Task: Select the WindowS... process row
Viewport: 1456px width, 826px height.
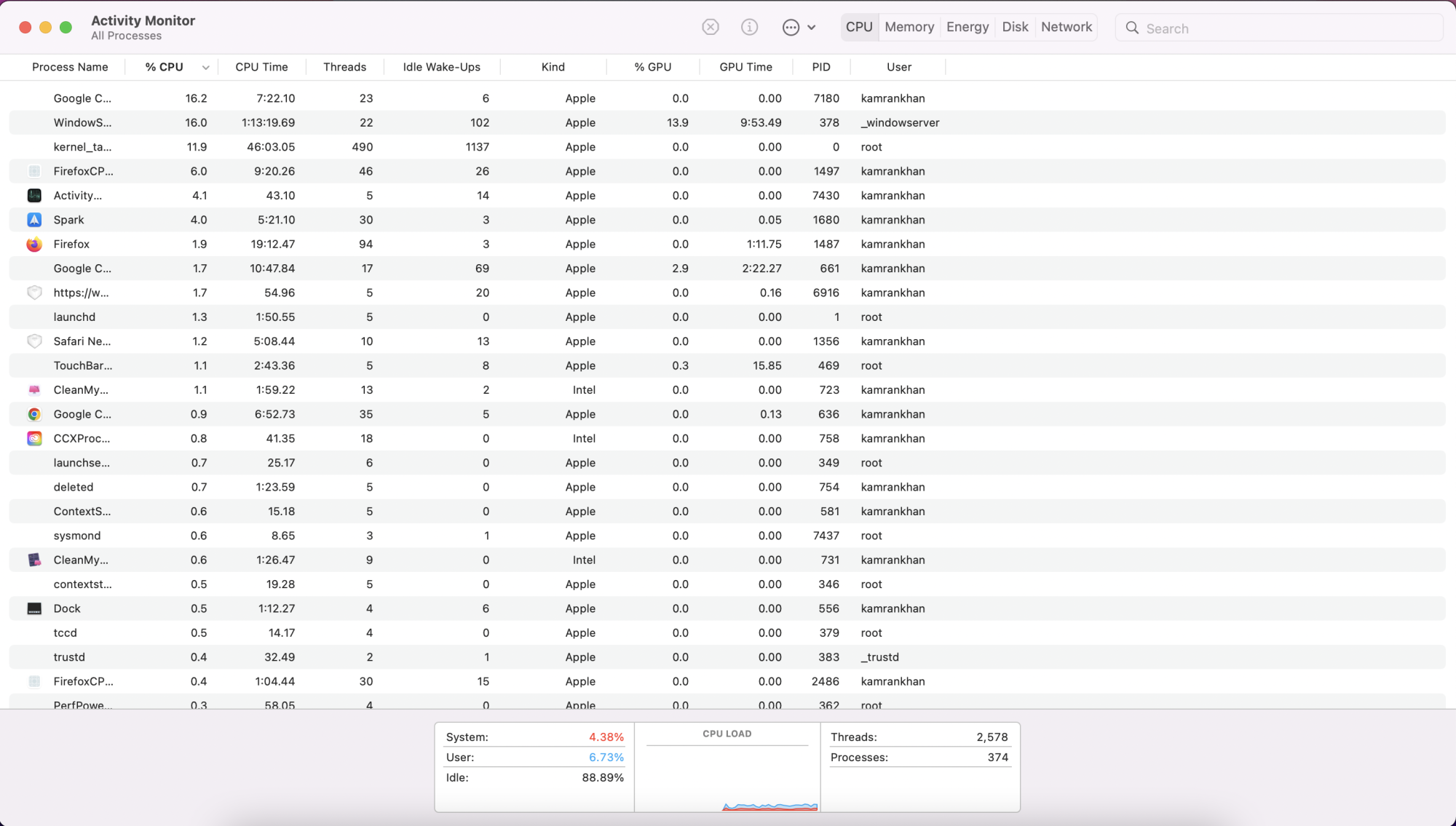Action: click(x=727, y=122)
